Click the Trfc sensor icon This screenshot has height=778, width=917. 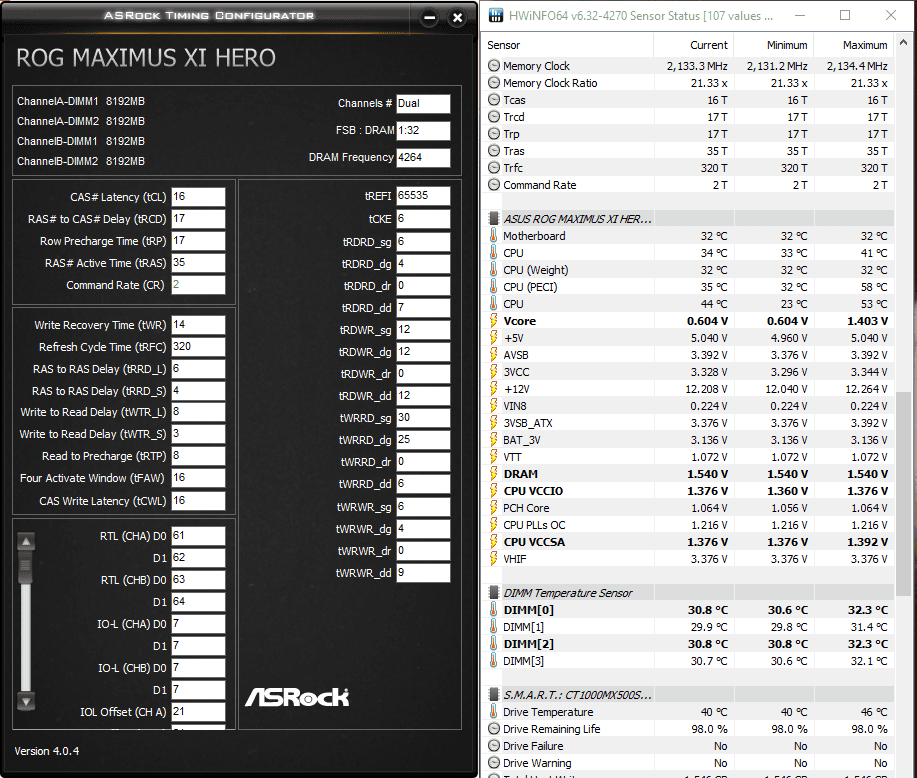point(494,168)
